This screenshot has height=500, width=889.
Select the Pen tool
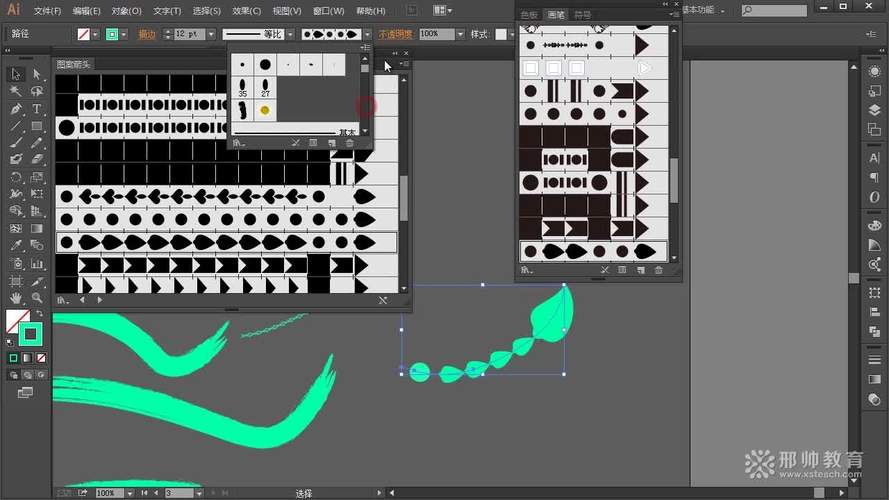(x=16, y=109)
